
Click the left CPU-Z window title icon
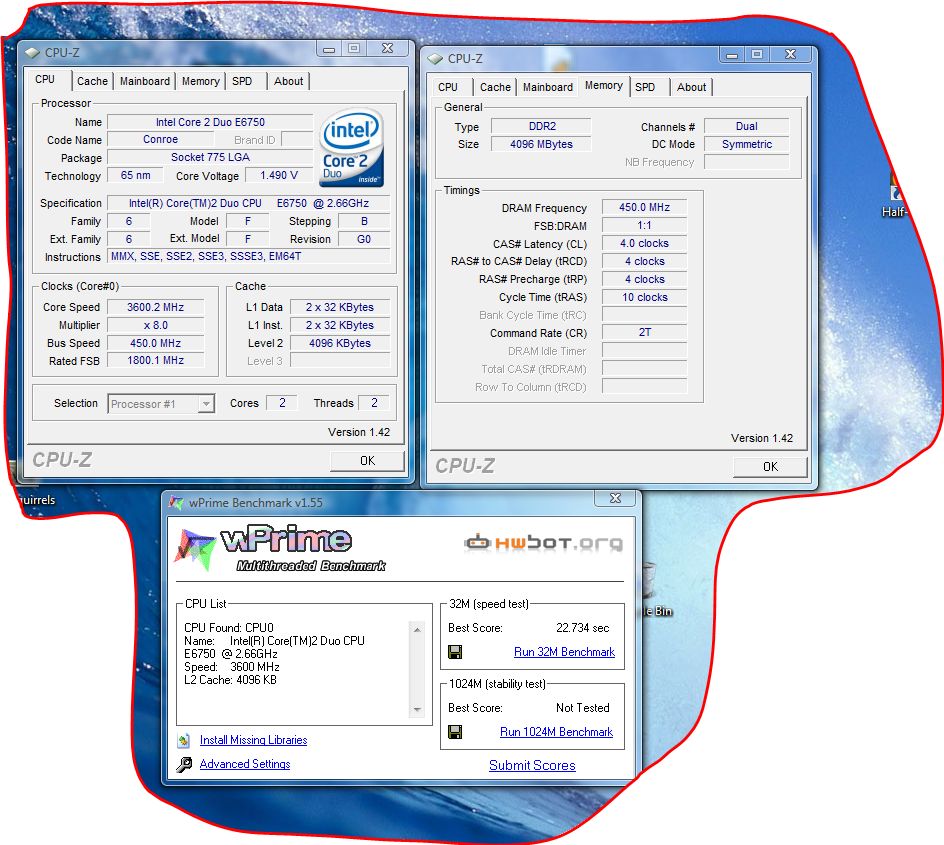(32, 53)
